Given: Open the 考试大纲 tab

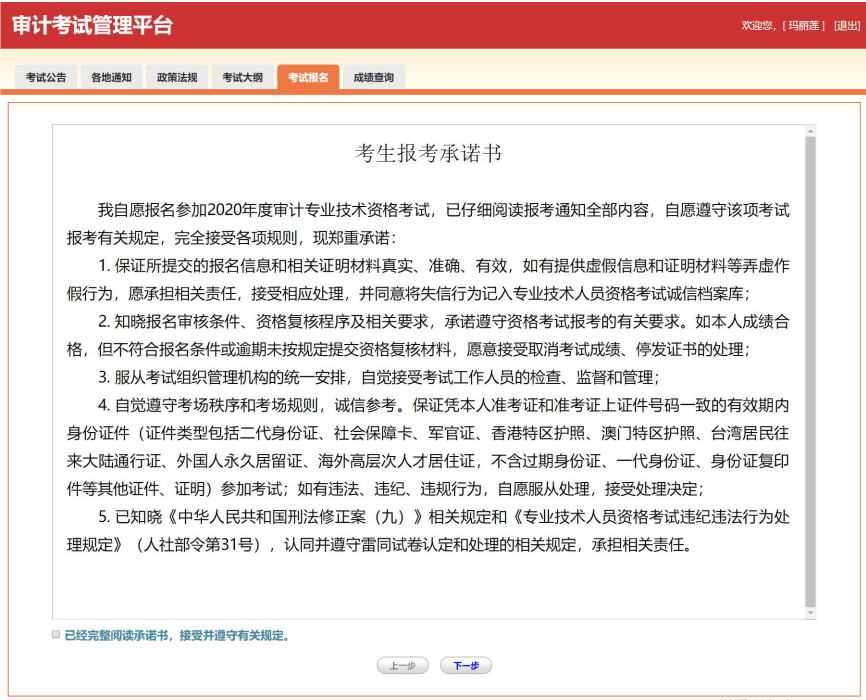Looking at the screenshot, I should [x=241, y=76].
